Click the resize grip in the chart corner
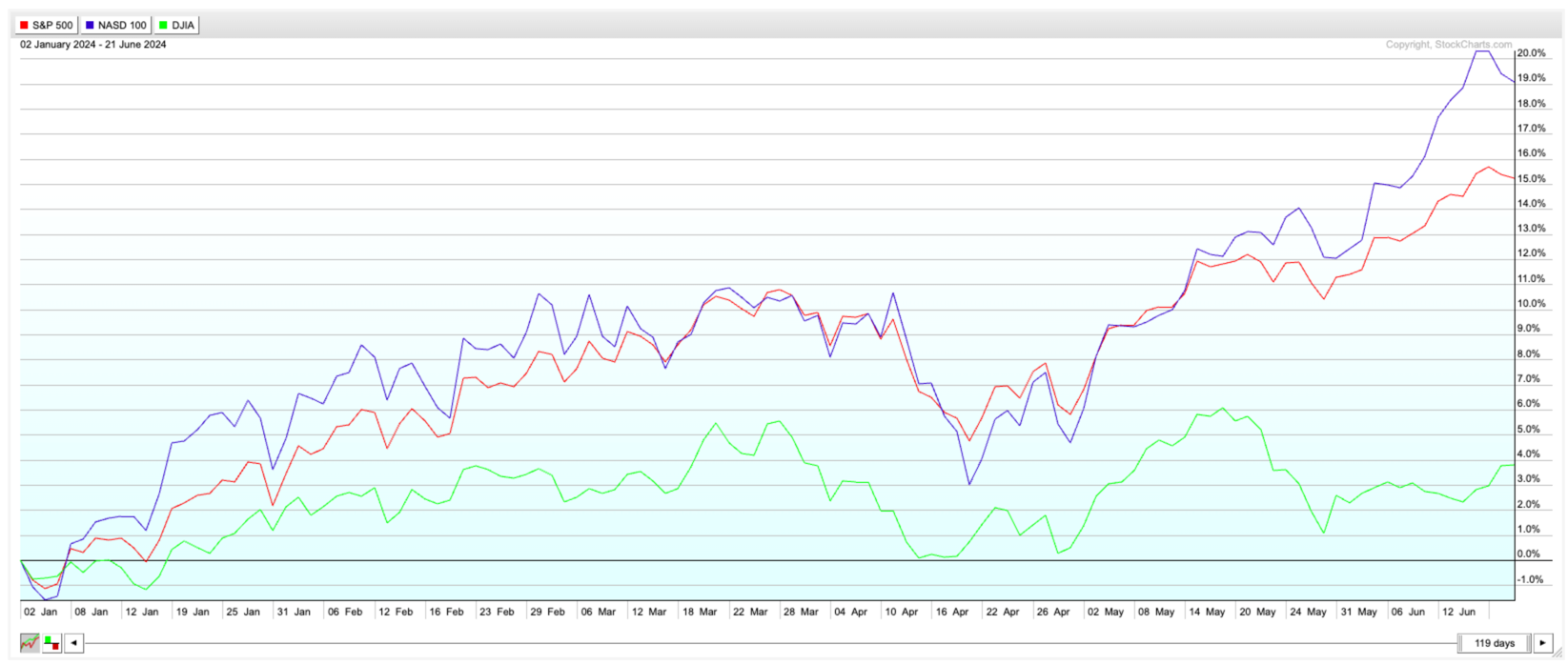1568x665 pixels. (x=1558, y=653)
